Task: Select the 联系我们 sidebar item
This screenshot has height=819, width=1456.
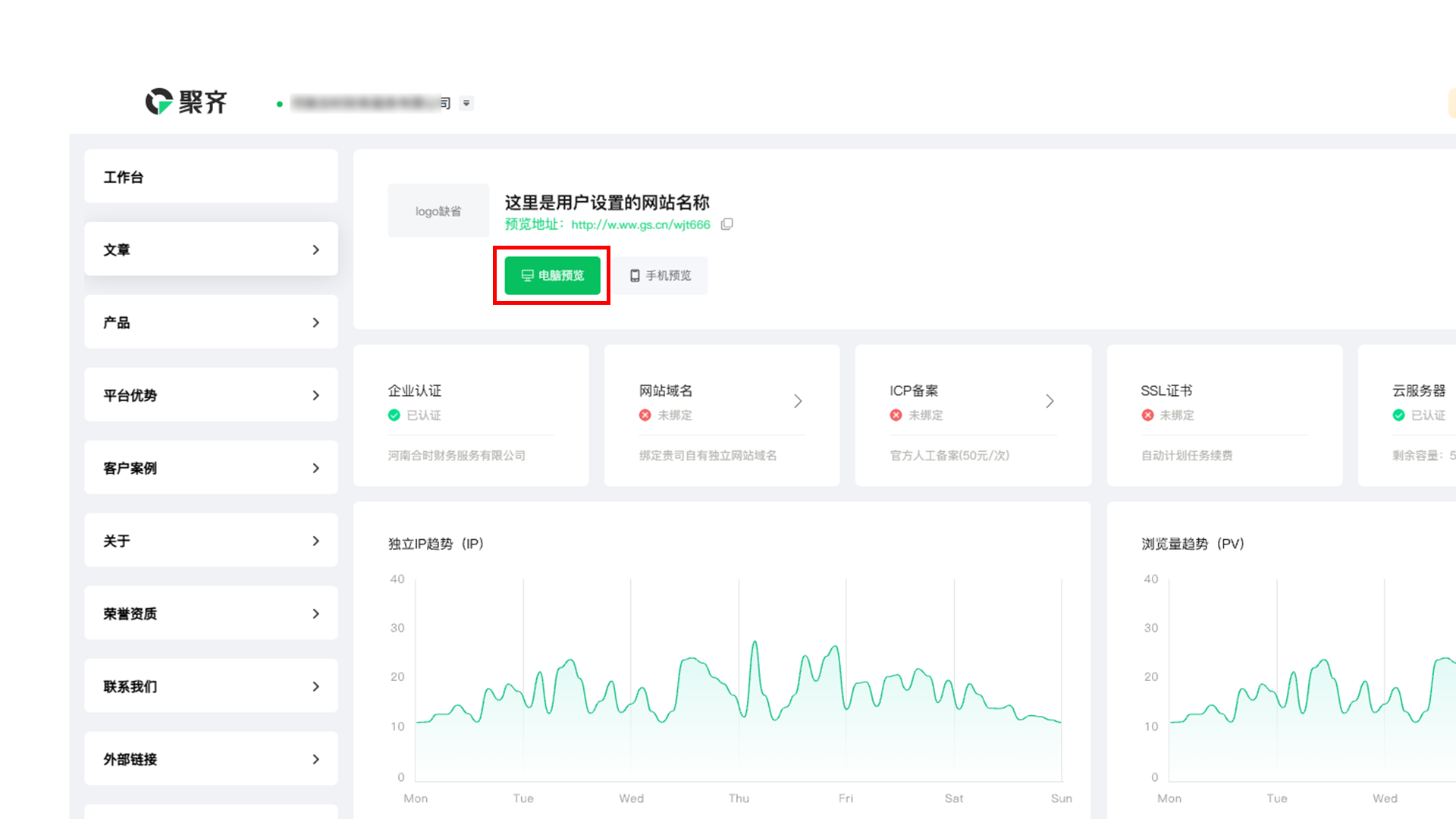Action: point(211,686)
